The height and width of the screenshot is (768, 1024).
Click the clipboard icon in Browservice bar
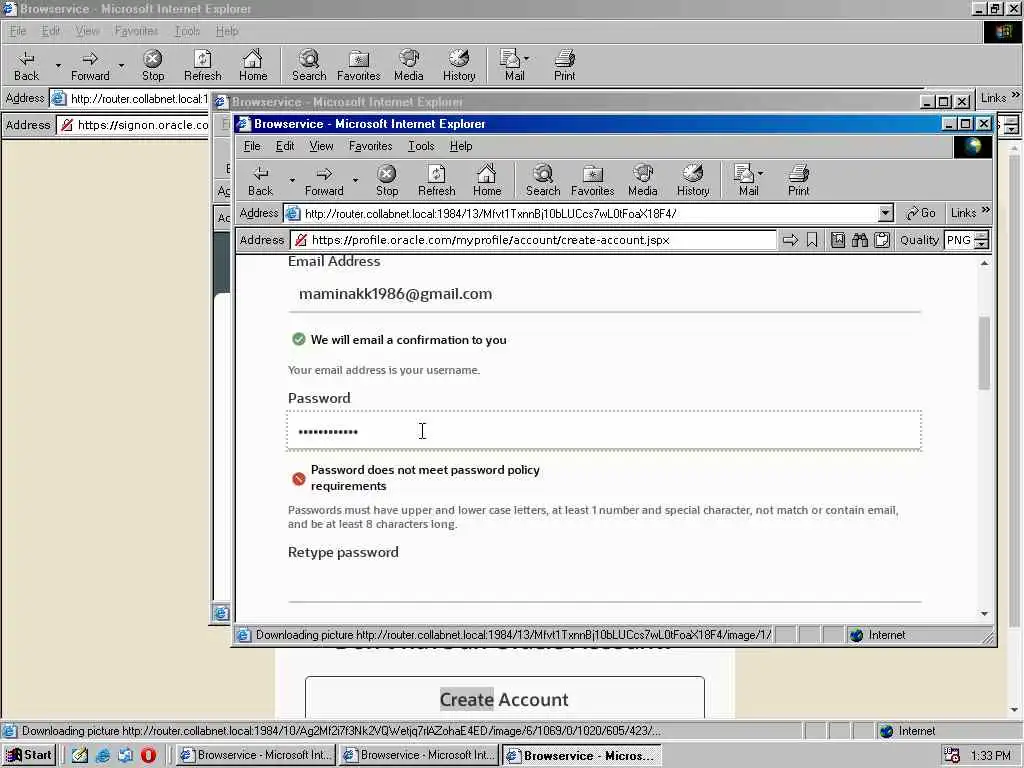882,240
